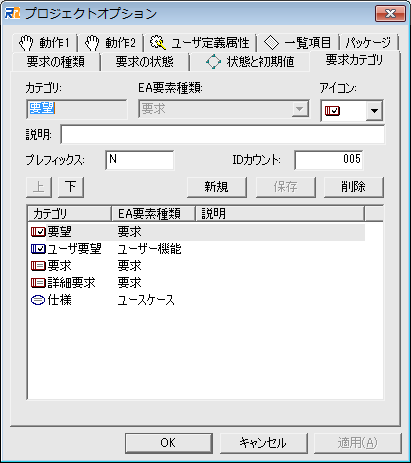
Task: Sort list by EA要素種類 column header
Action: pos(153,214)
